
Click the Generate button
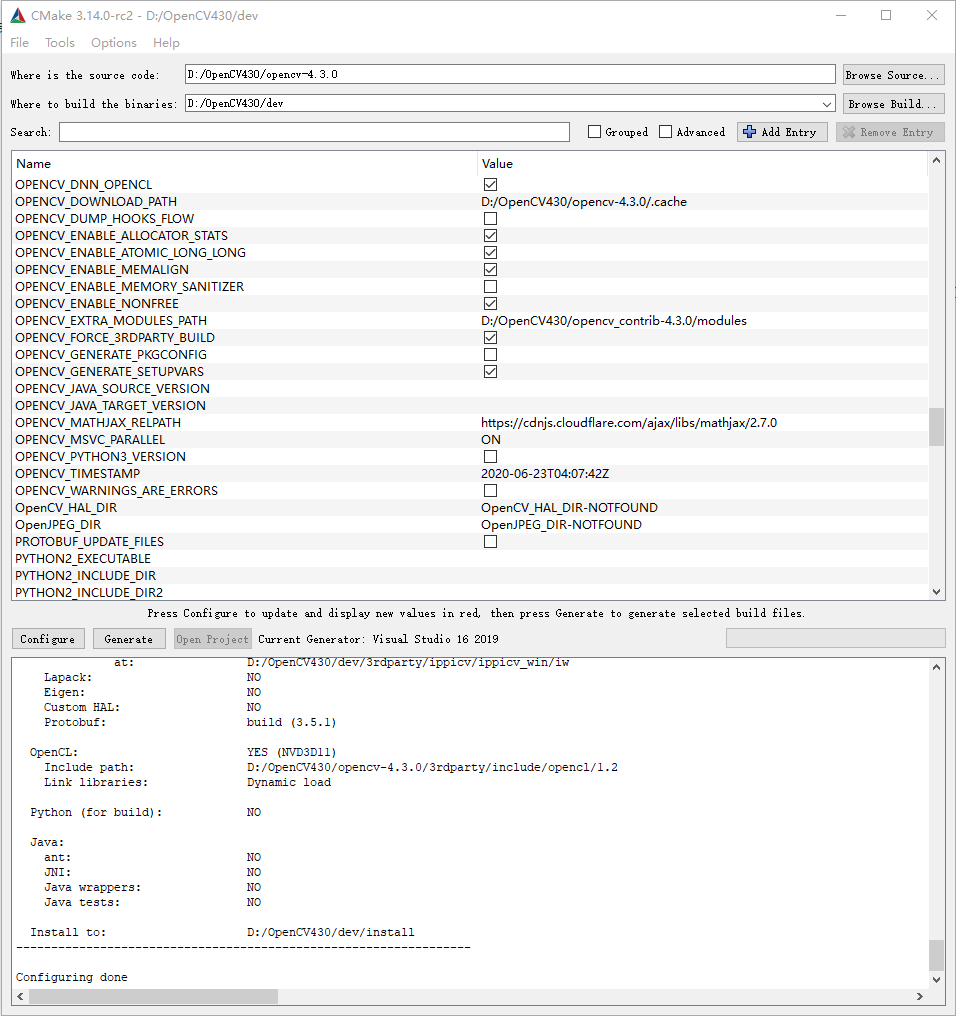point(129,639)
